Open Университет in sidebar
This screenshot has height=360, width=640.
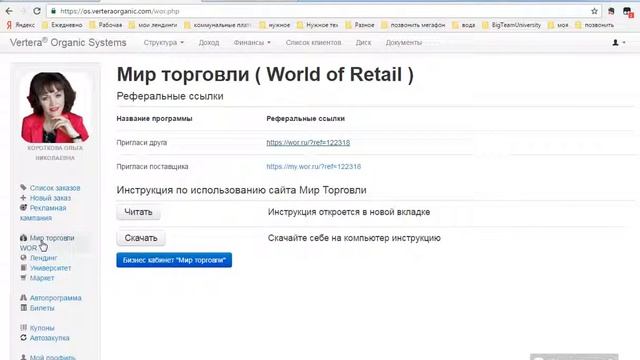pyautogui.click(x=51, y=268)
